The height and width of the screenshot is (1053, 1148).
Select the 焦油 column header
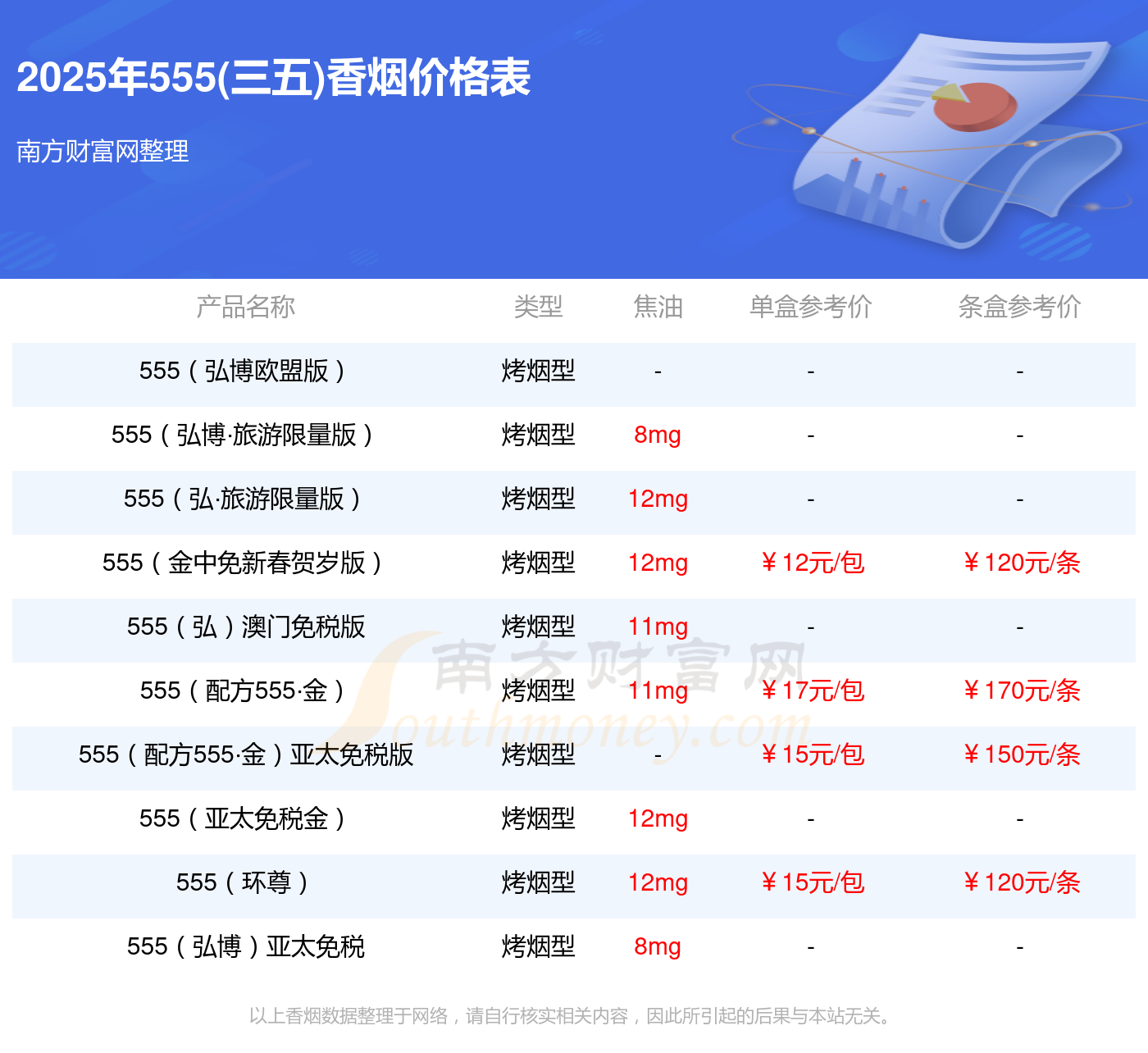[x=658, y=307]
